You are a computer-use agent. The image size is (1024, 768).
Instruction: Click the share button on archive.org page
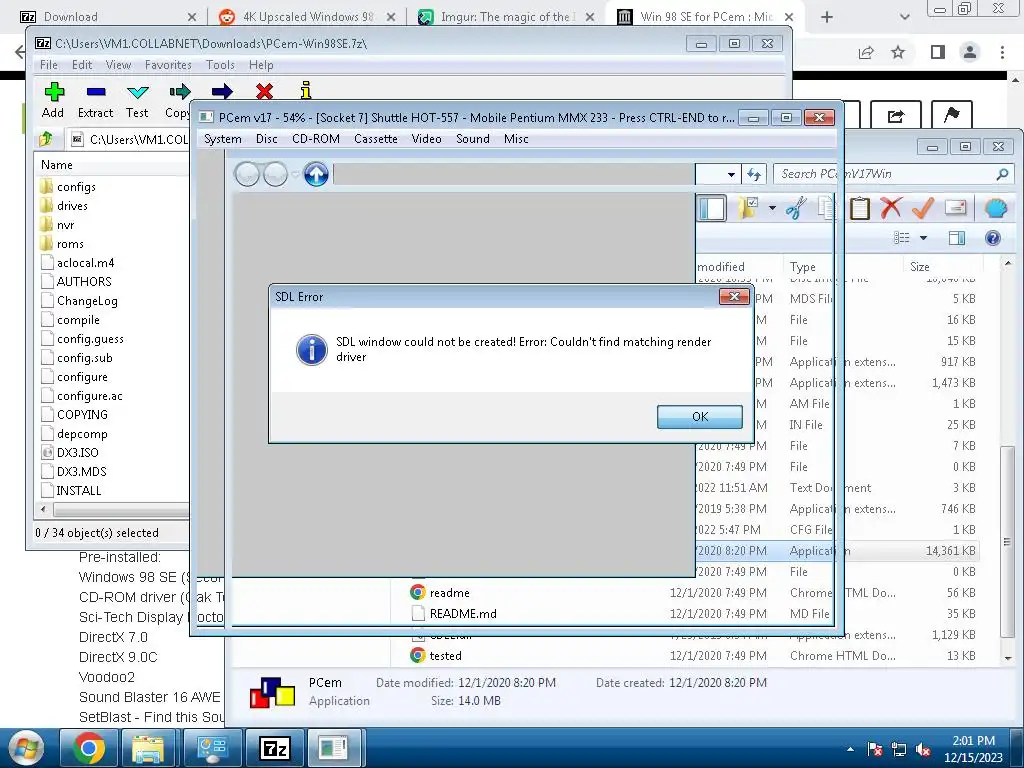(x=895, y=116)
